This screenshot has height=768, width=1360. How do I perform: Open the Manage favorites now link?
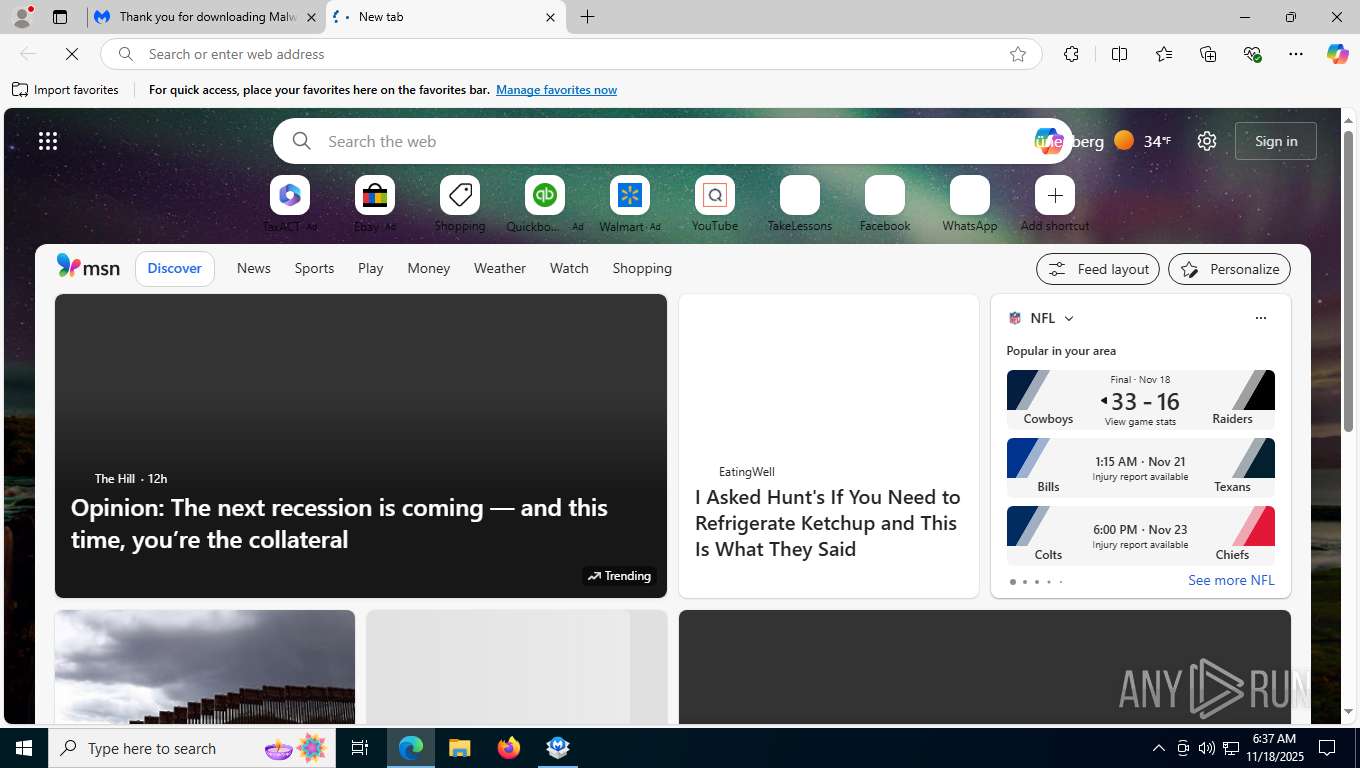click(x=556, y=90)
